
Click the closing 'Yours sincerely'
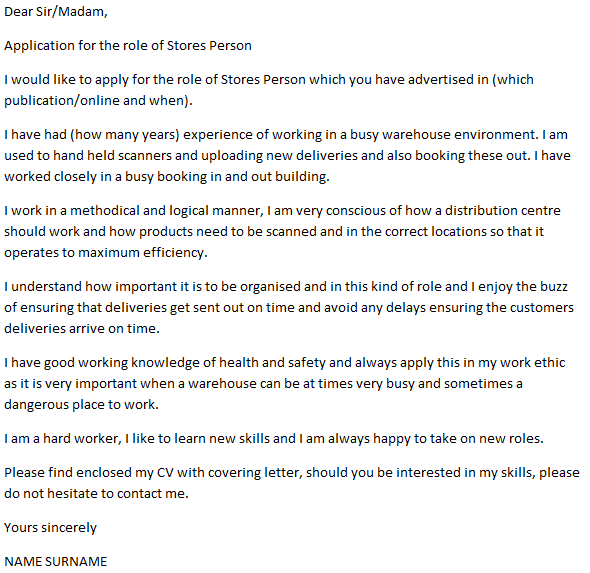click(x=50, y=528)
